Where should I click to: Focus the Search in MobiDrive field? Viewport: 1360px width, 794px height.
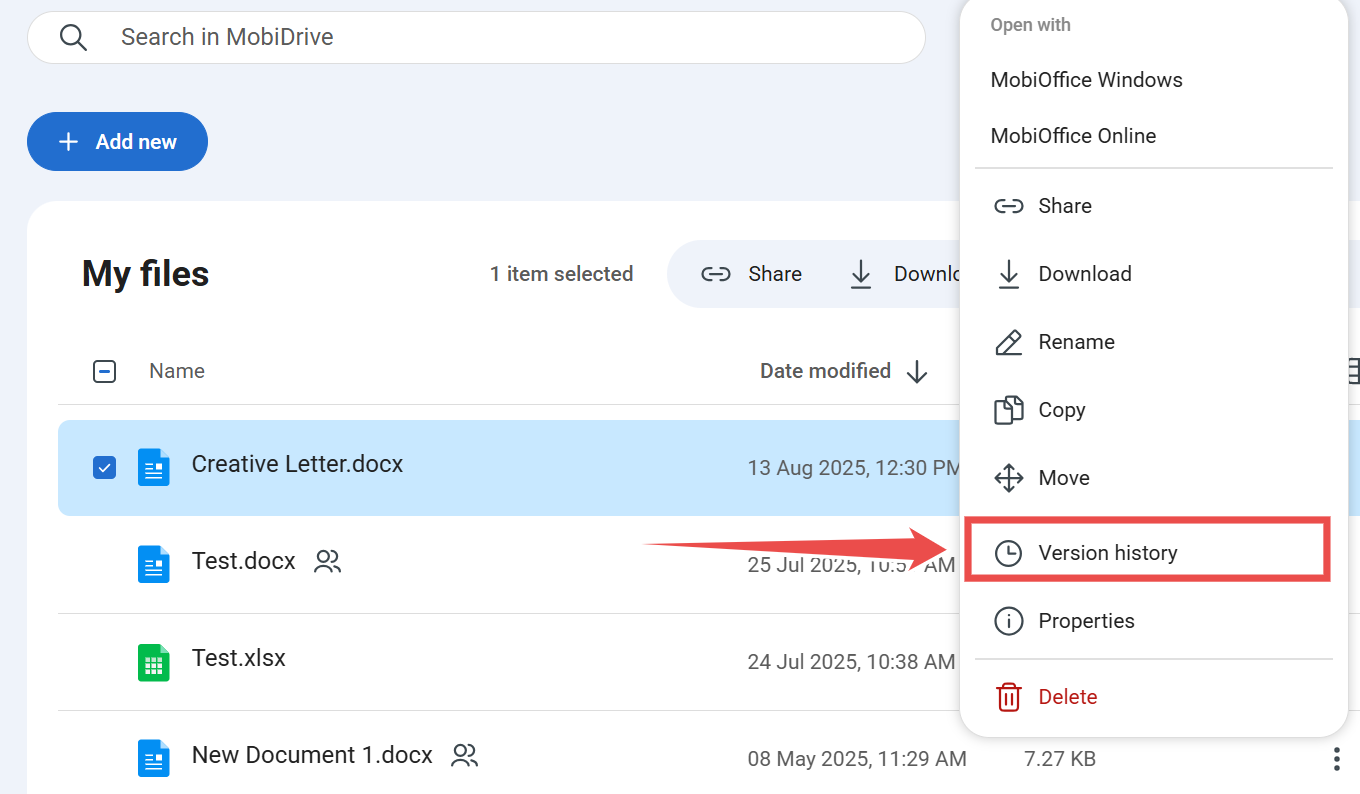[x=476, y=37]
